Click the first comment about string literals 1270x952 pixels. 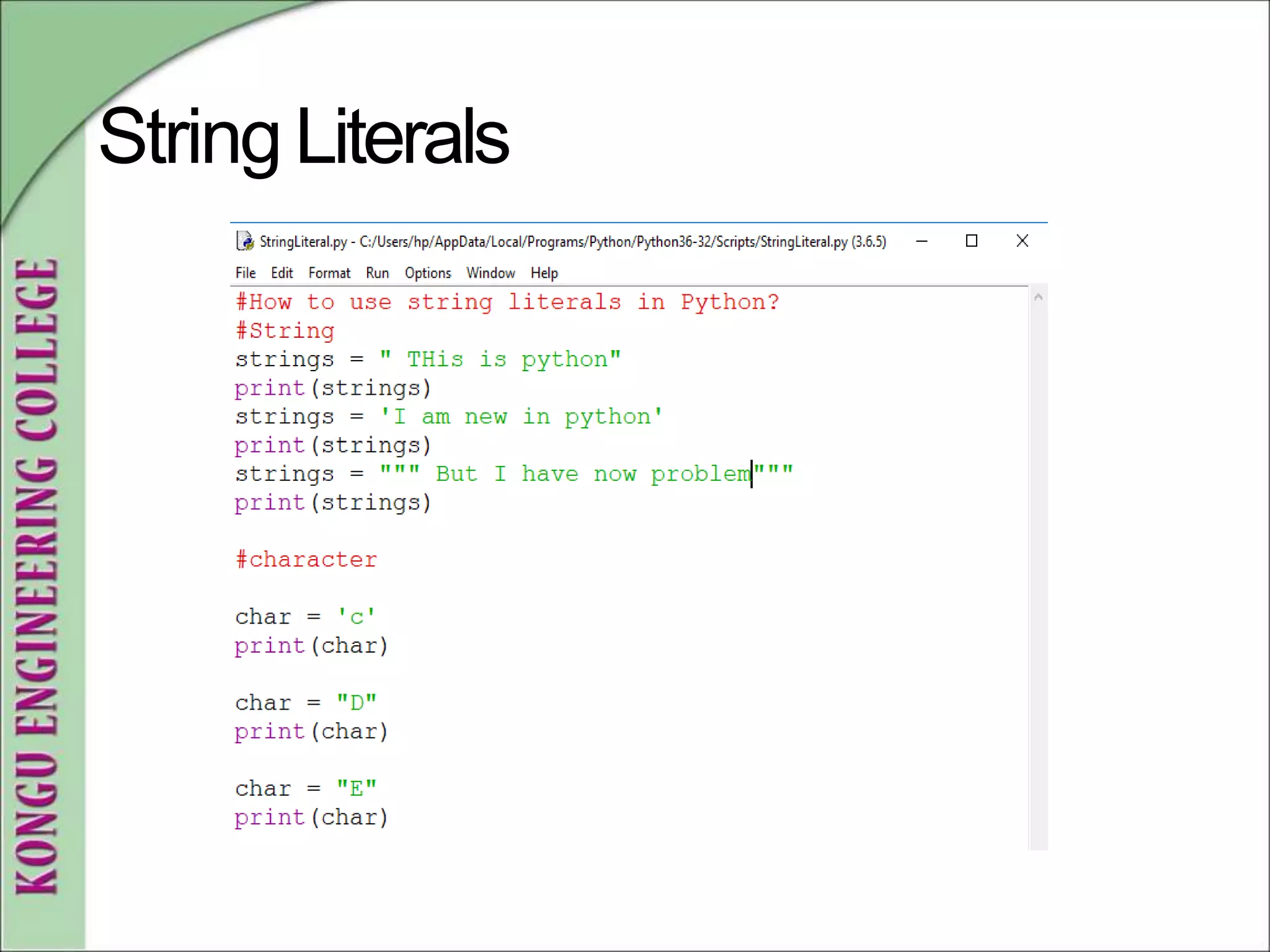(507, 302)
